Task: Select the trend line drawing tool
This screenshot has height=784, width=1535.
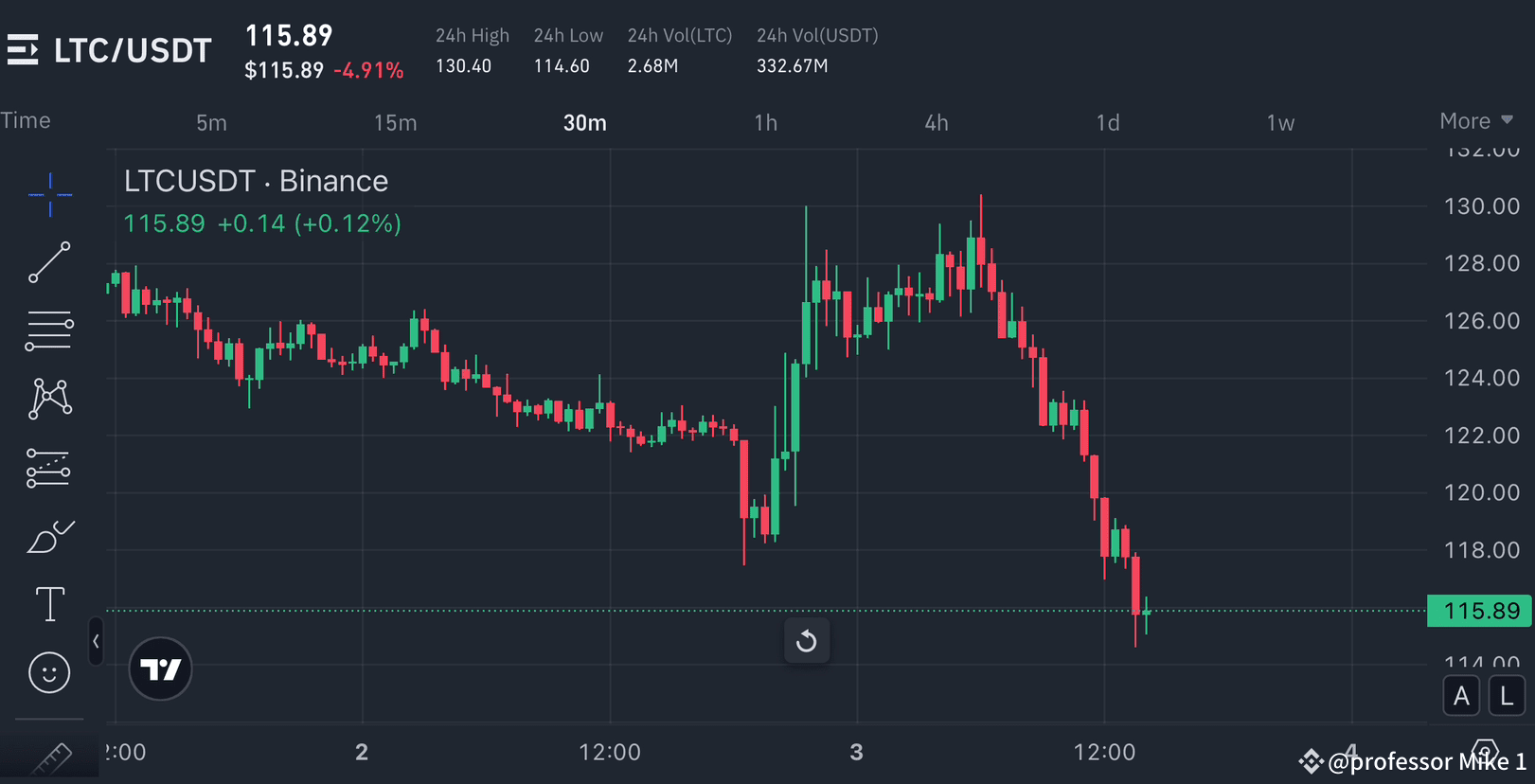Action: tap(49, 262)
